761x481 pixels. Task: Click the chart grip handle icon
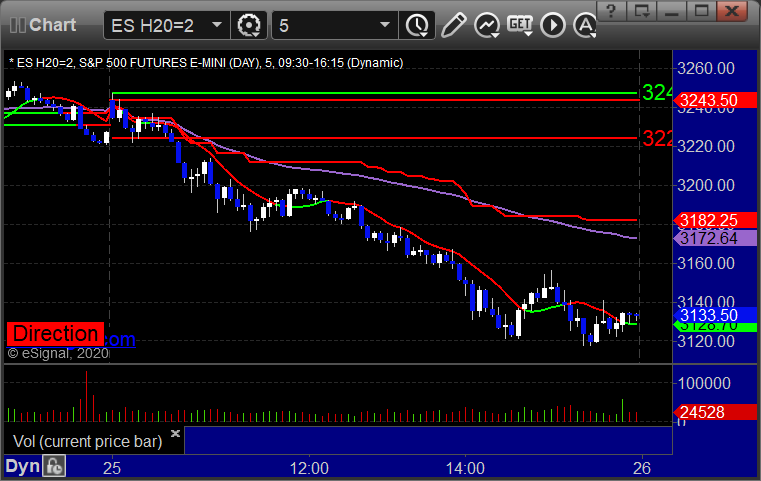click(x=17, y=25)
